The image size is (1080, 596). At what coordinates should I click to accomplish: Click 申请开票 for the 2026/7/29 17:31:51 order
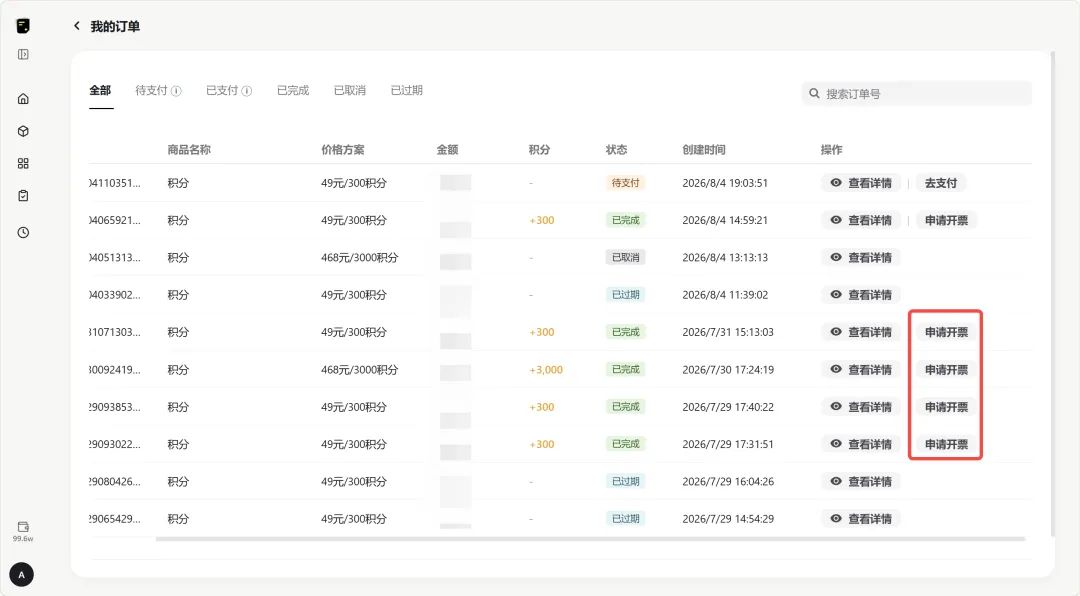946,444
